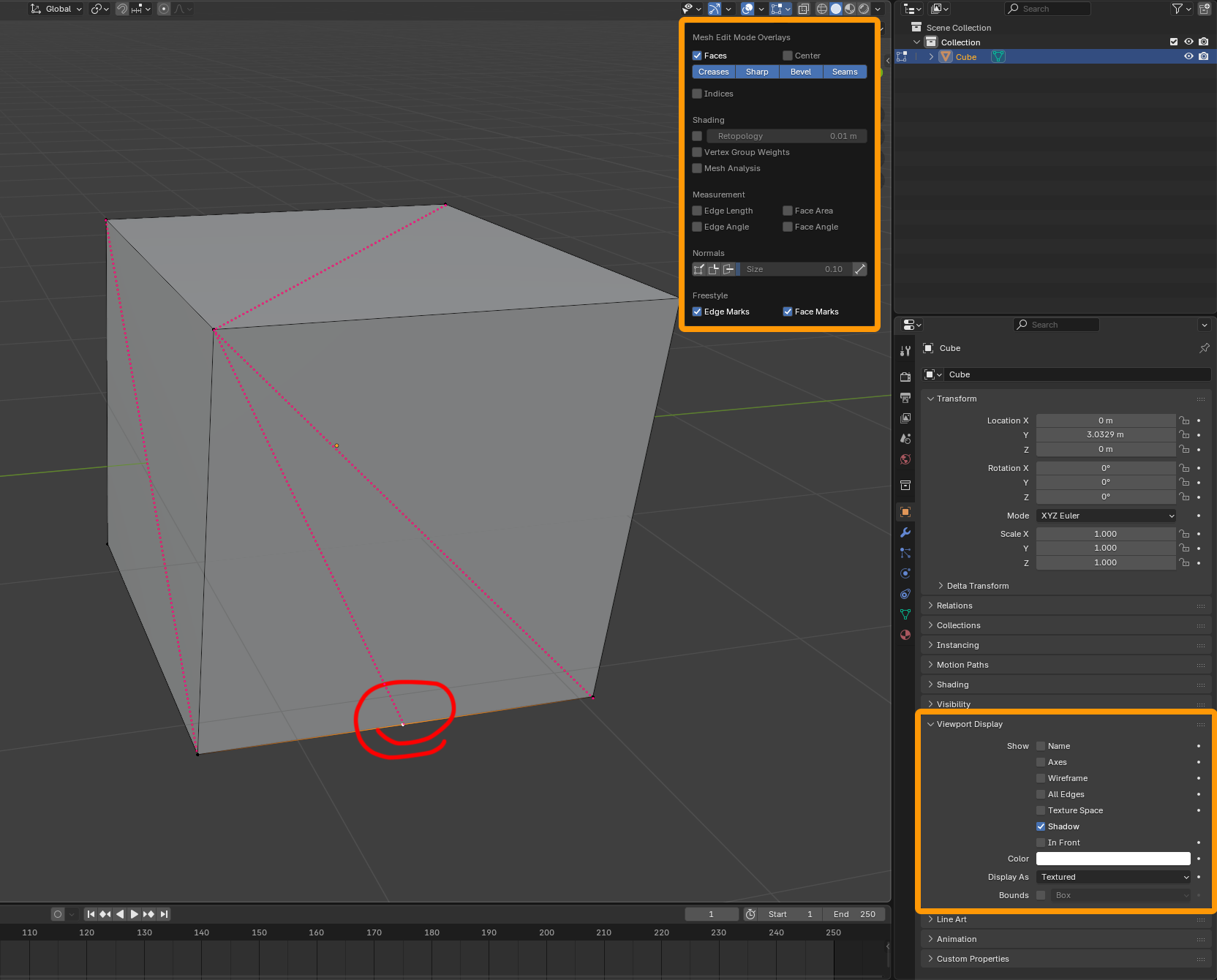Switch viewport to Material Preview shading
The width and height of the screenshot is (1217, 980).
(850, 9)
